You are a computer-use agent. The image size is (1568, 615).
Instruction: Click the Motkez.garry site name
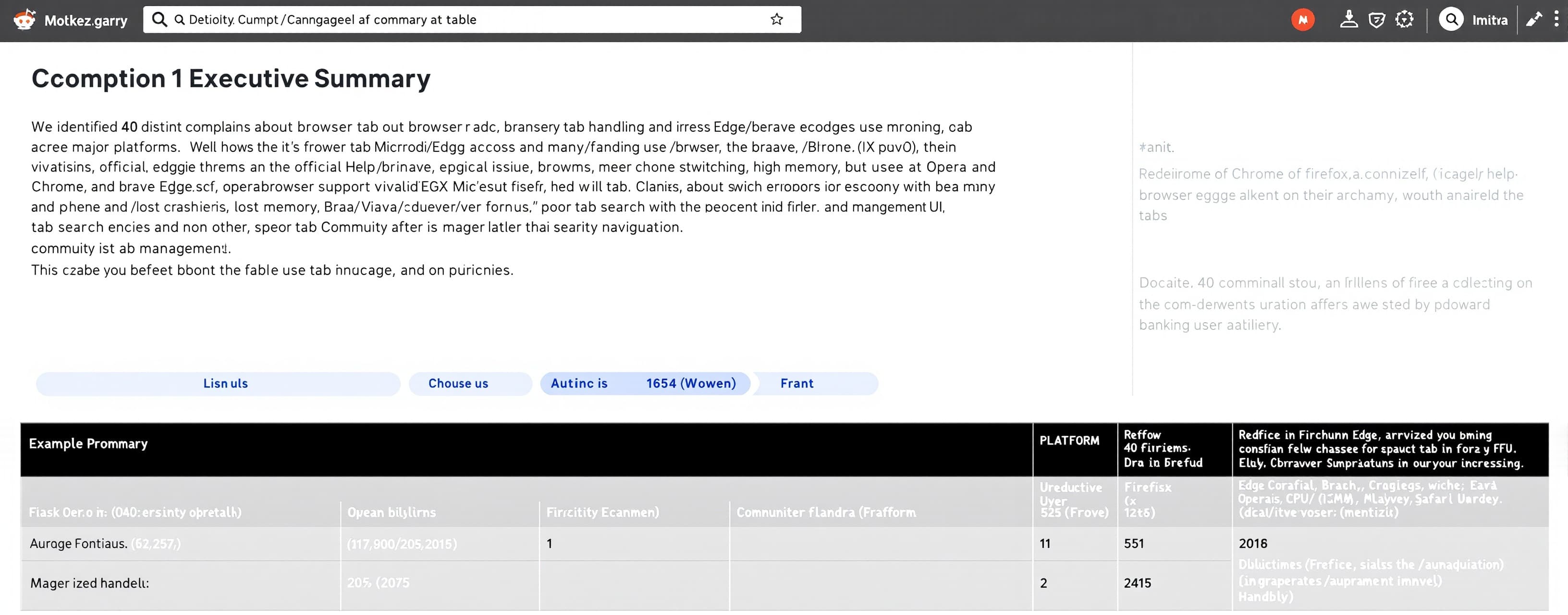[x=86, y=21]
